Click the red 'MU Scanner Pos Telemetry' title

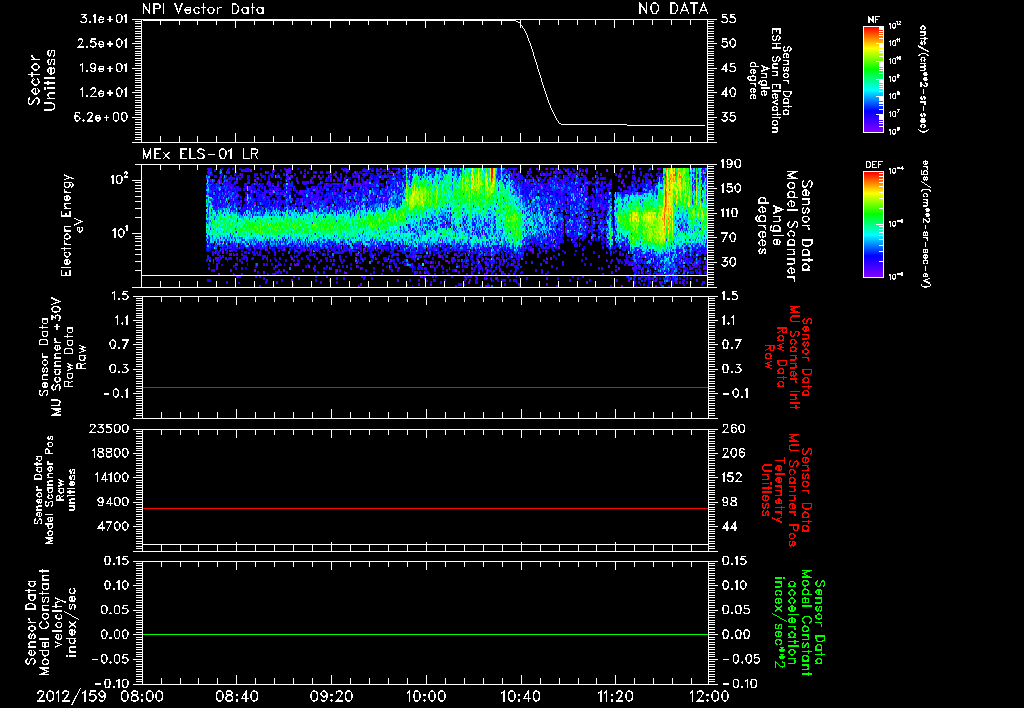pos(787,490)
